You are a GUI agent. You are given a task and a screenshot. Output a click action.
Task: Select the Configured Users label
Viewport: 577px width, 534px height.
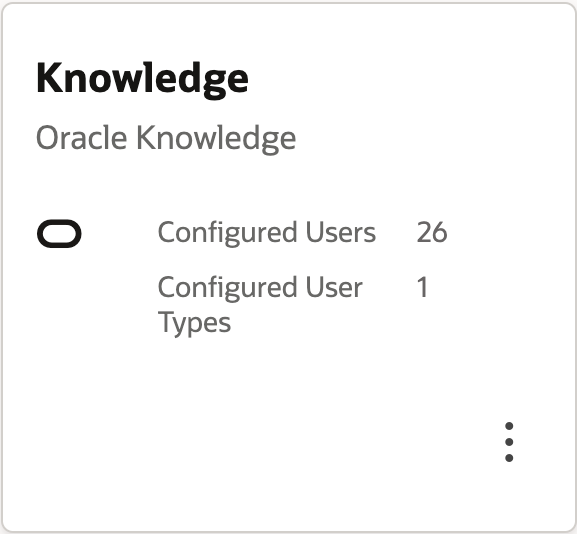point(267,233)
